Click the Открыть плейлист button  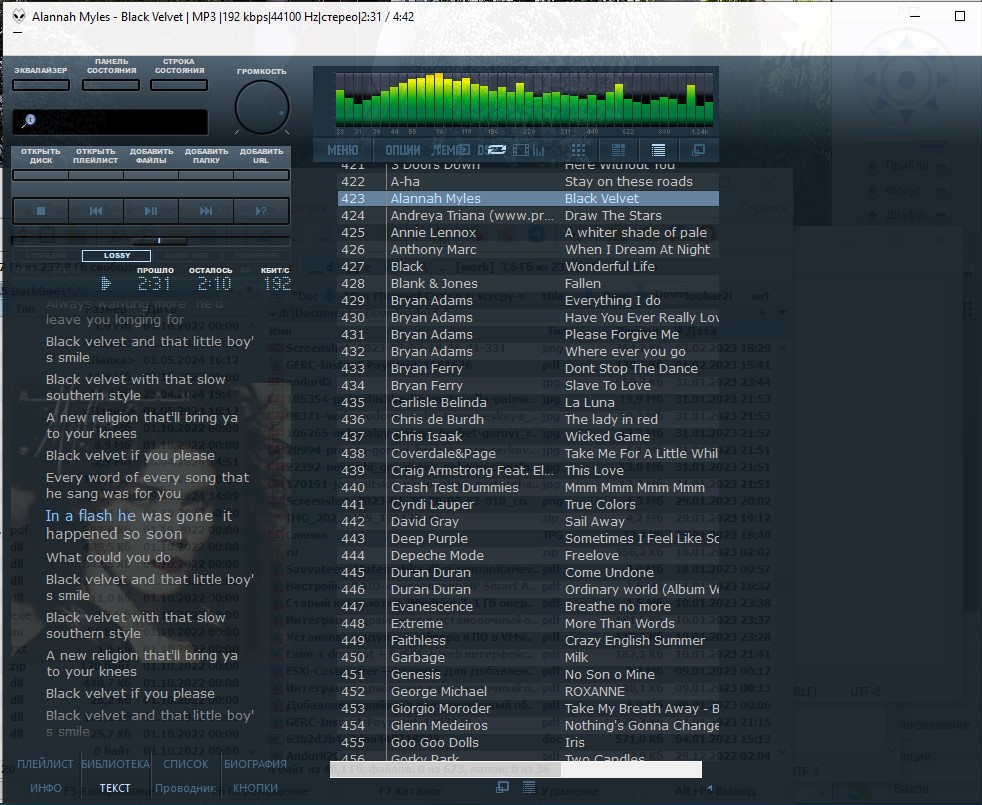pos(96,156)
